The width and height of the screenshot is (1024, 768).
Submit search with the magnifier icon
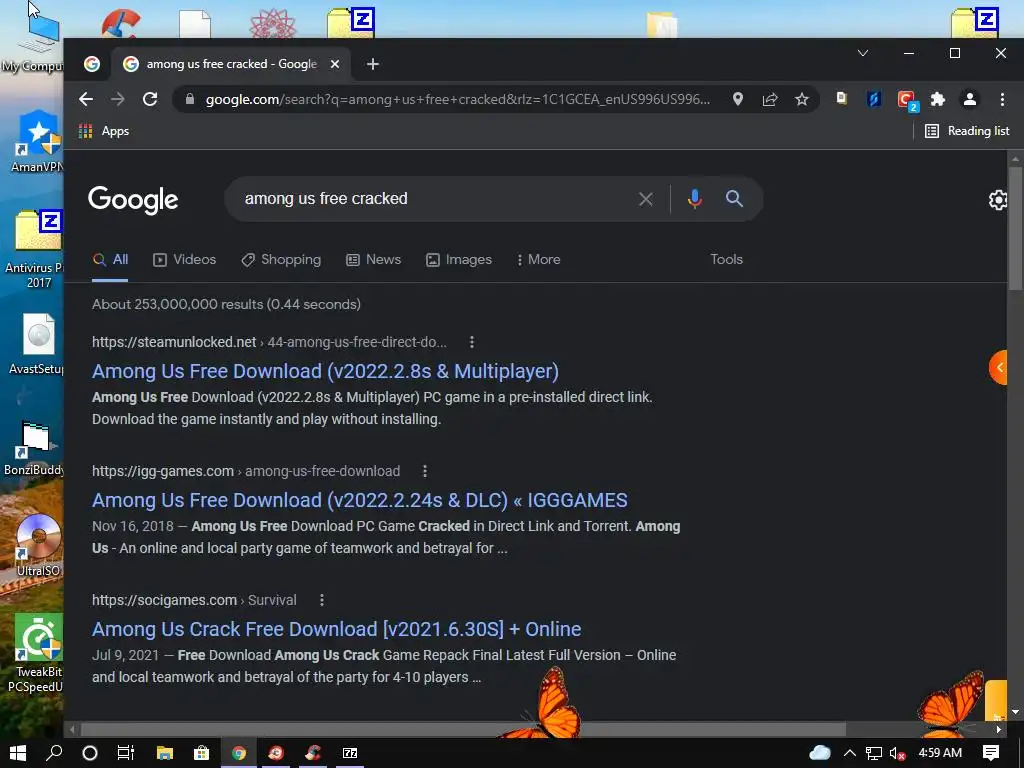tap(734, 199)
